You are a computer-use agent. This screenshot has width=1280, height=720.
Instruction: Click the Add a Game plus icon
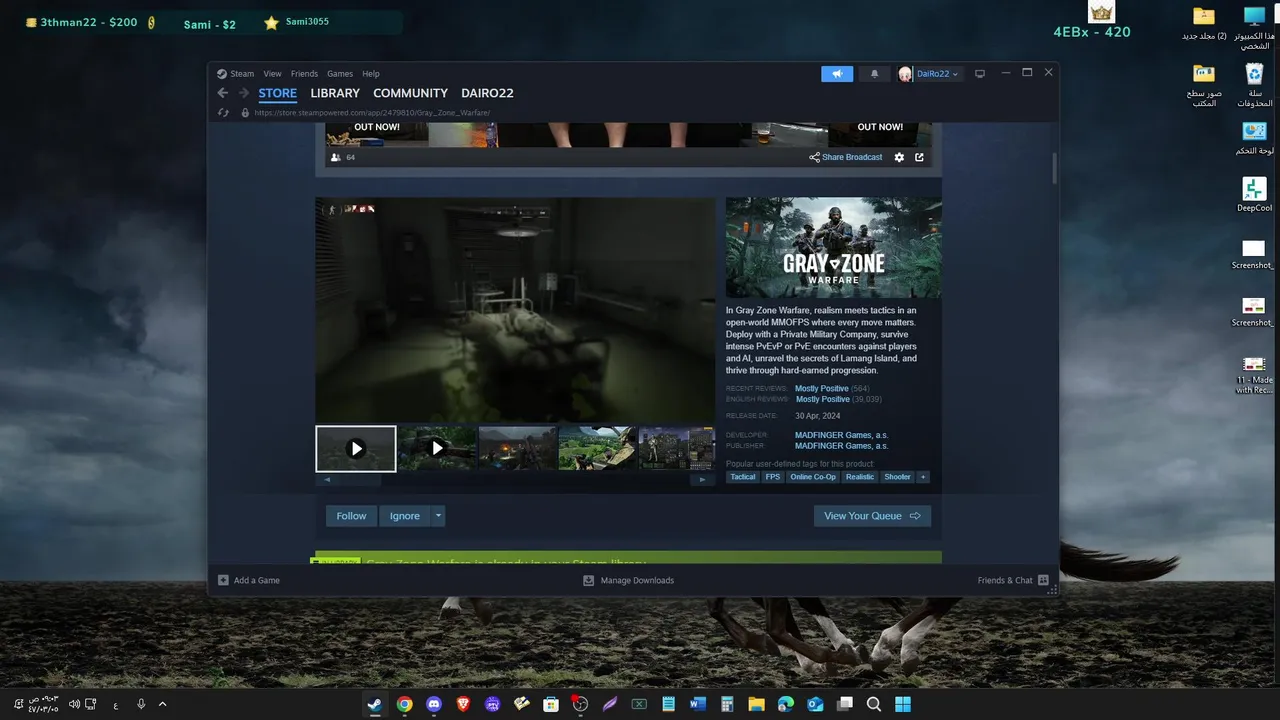[x=223, y=580]
